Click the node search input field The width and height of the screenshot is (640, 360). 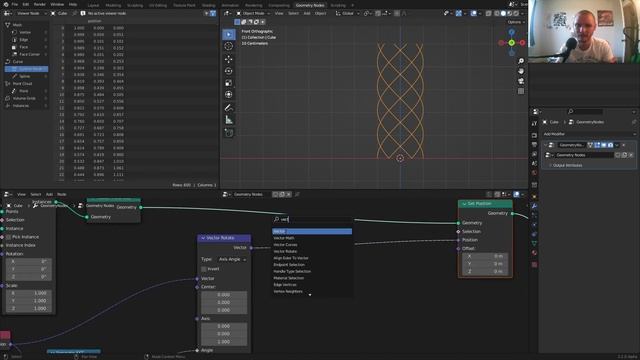312,220
